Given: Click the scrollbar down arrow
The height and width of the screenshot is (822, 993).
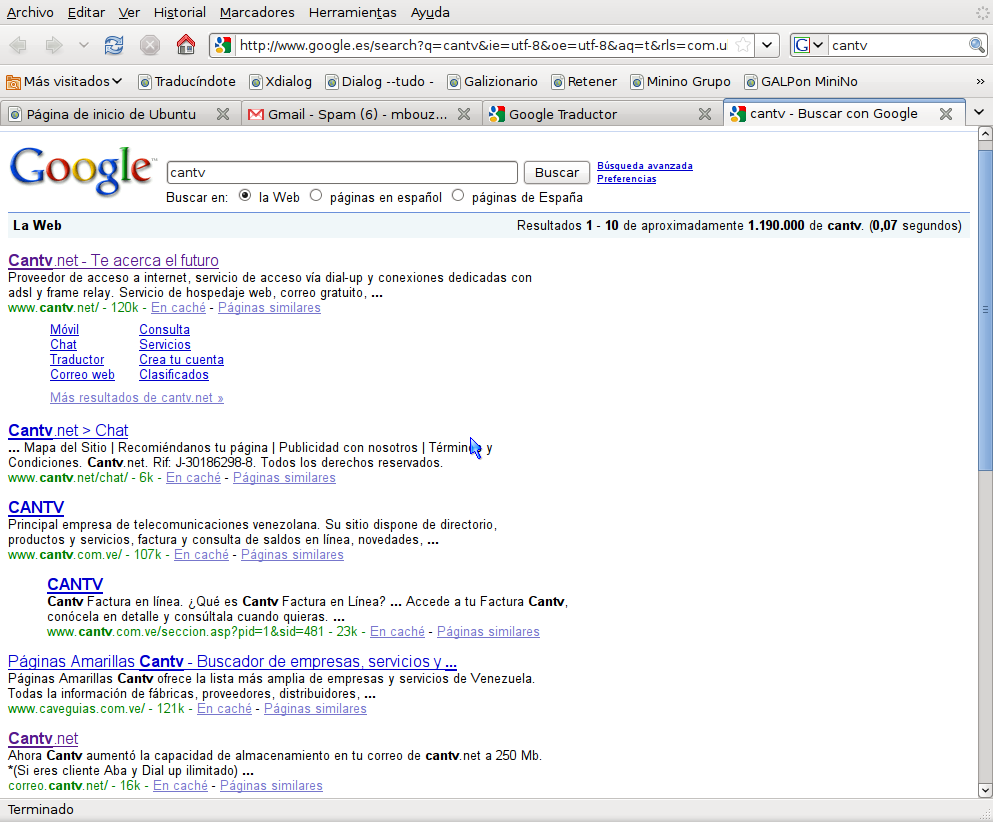Looking at the screenshot, I should (985, 790).
